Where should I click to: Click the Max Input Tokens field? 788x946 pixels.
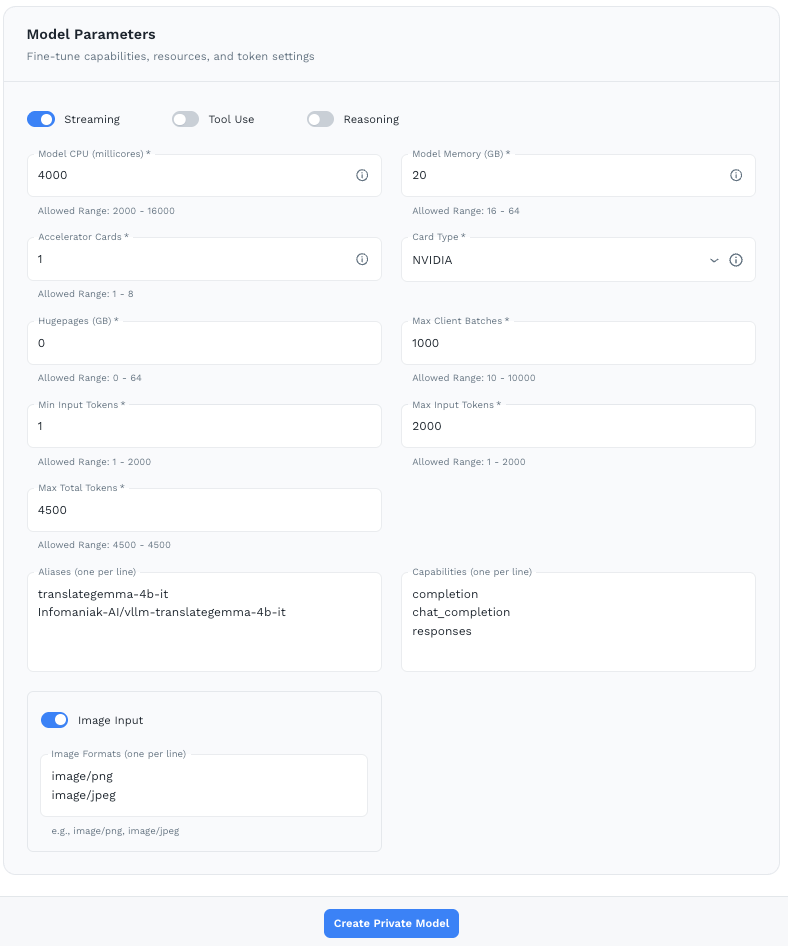[579, 425]
